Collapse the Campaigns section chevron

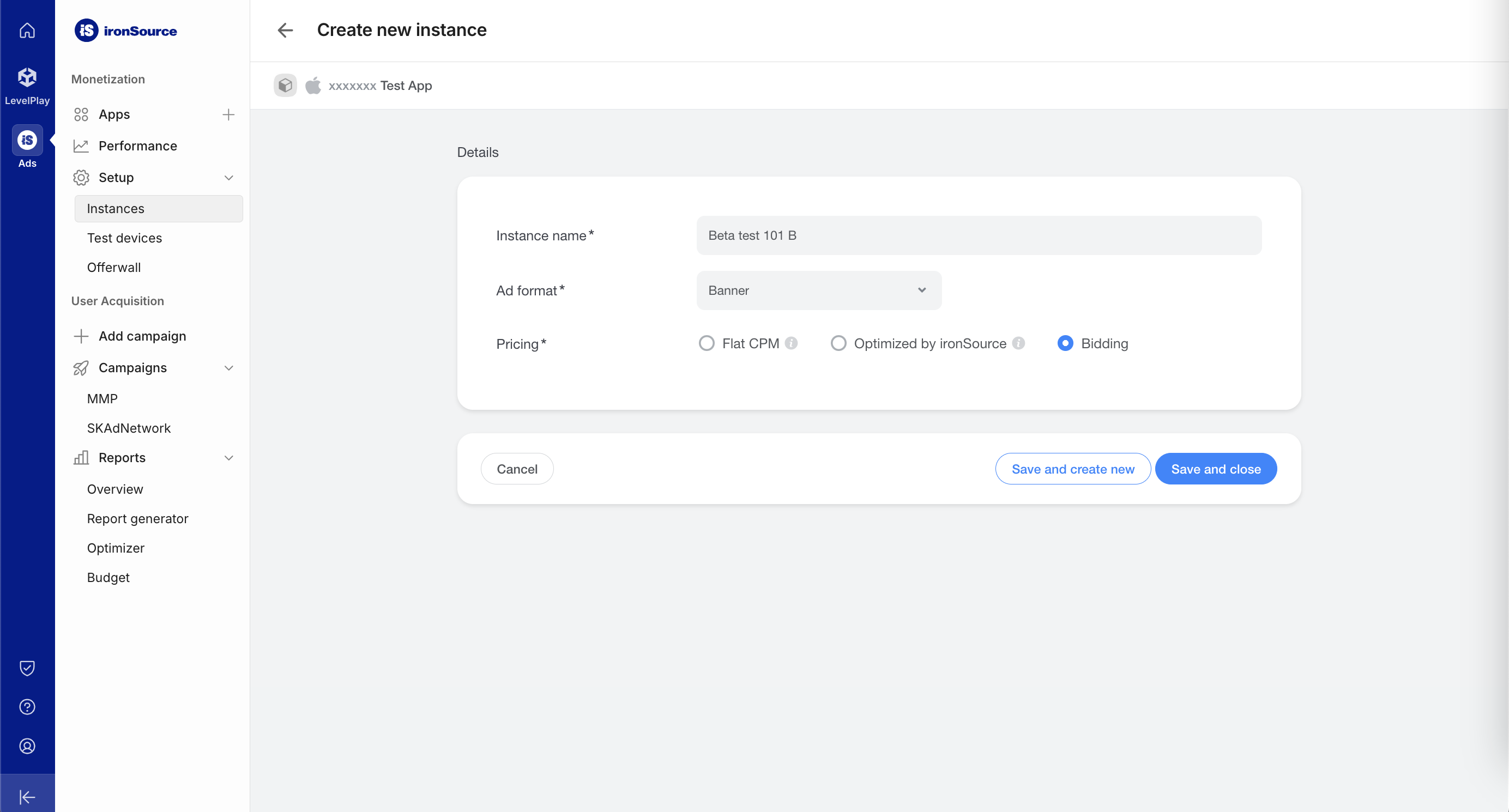click(228, 368)
